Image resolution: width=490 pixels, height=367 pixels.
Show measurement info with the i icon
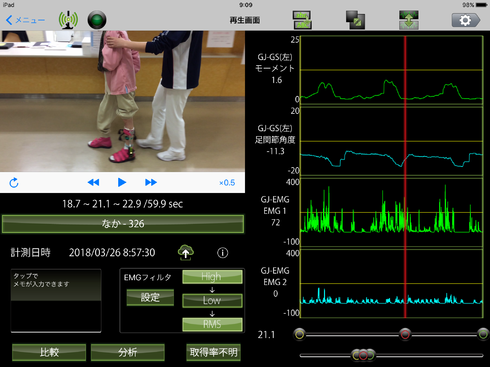223,253
